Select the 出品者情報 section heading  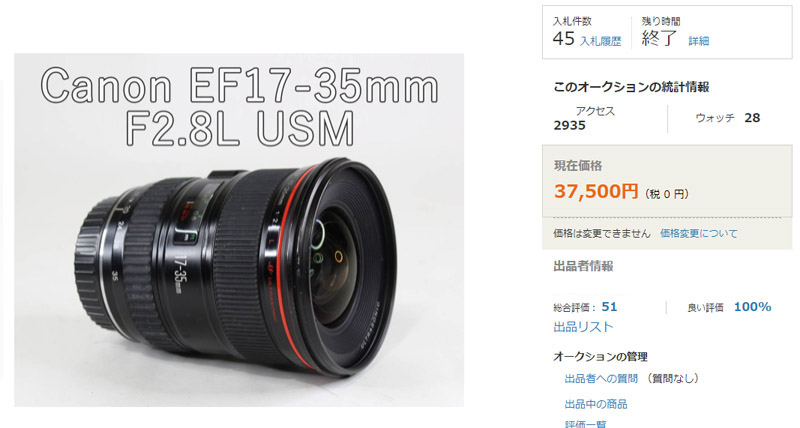pos(583,266)
